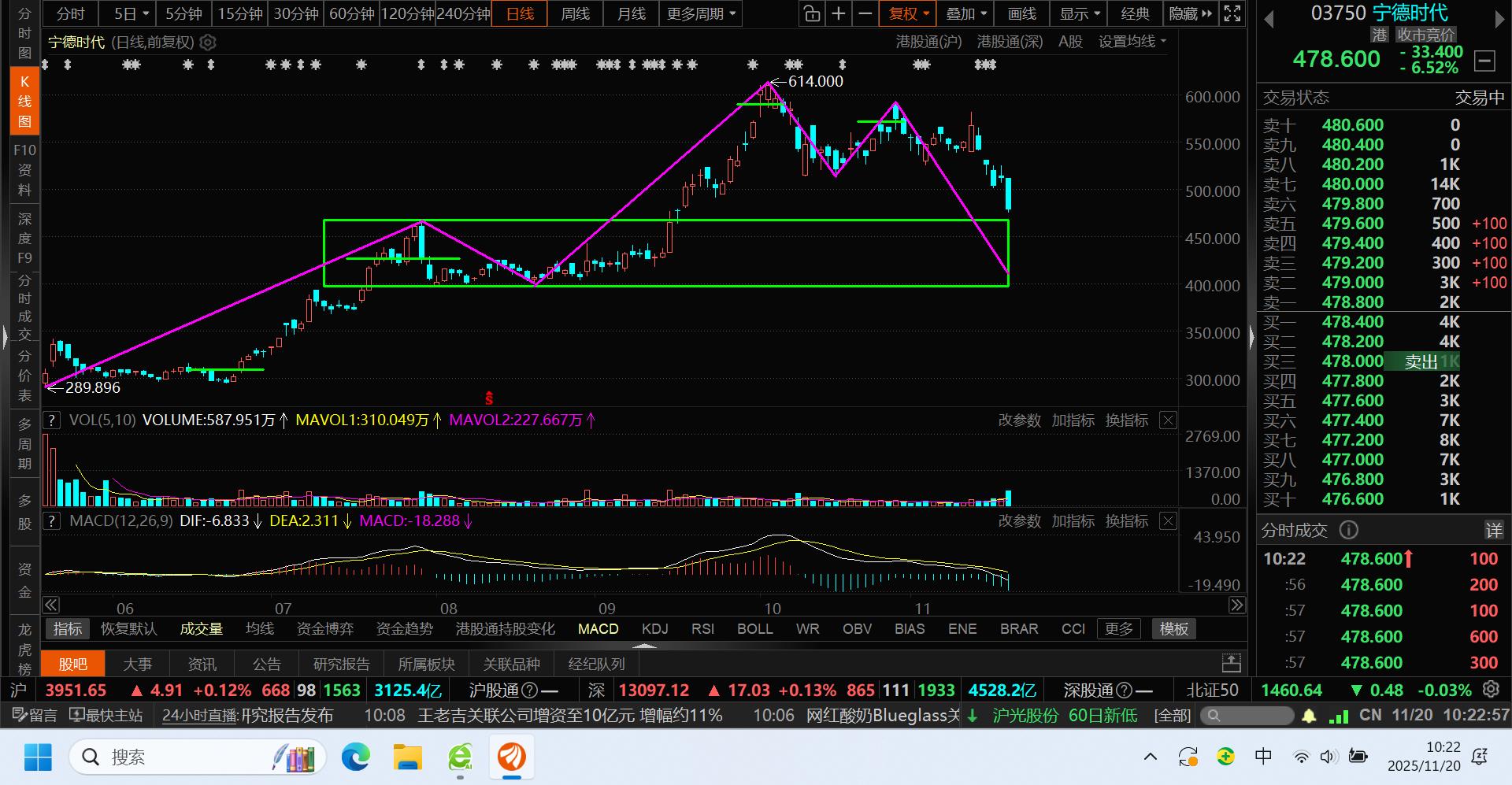Toggle 经典 classic layout
The height and width of the screenshot is (785, 1512).
[1135, 13]
